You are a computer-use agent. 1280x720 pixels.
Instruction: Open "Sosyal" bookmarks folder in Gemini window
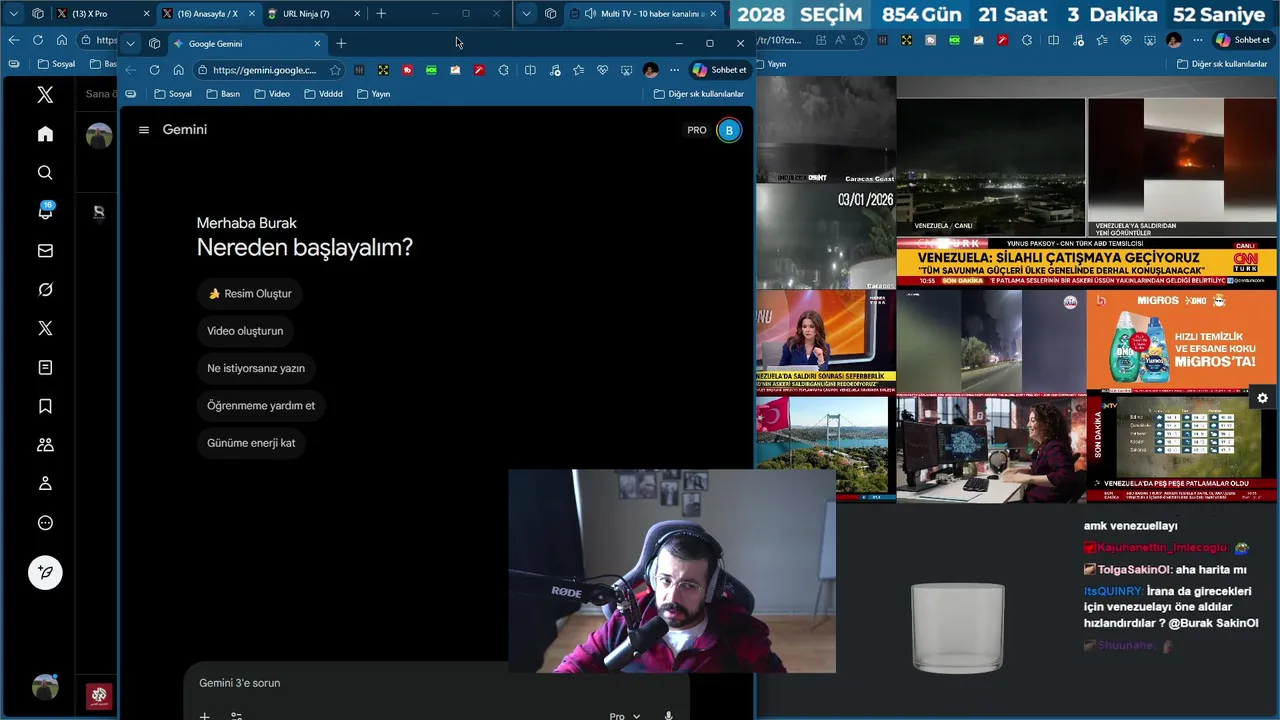pyautogui.click(x=173, y=94)
